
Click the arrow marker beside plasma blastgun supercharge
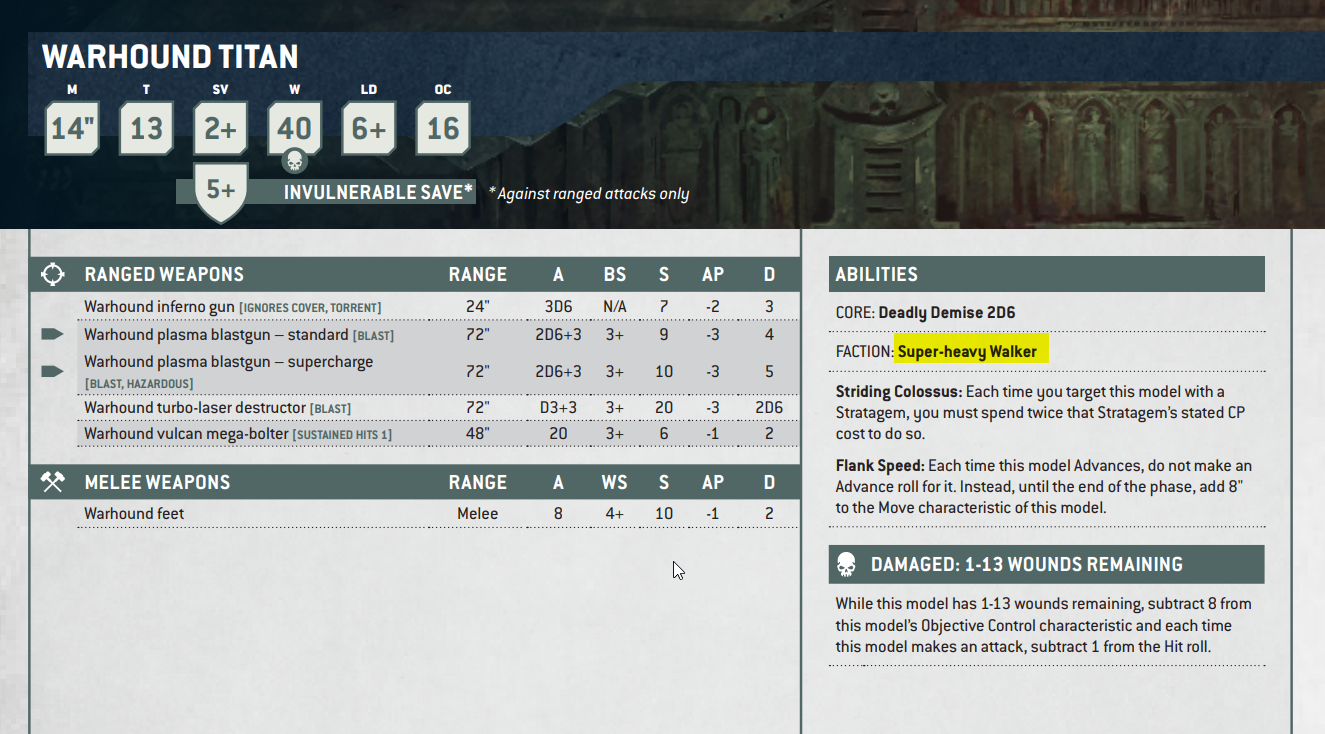(x=52, y=371)
